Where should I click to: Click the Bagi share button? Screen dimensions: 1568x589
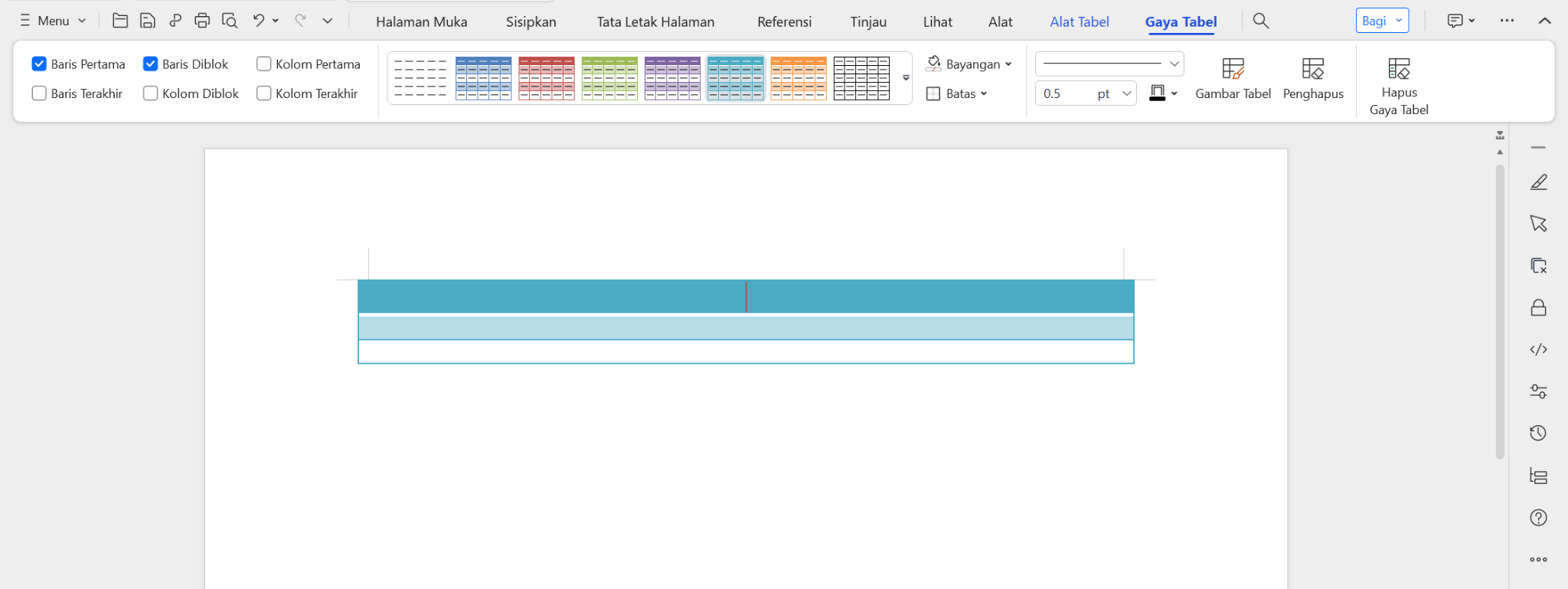coord(1381,21)
